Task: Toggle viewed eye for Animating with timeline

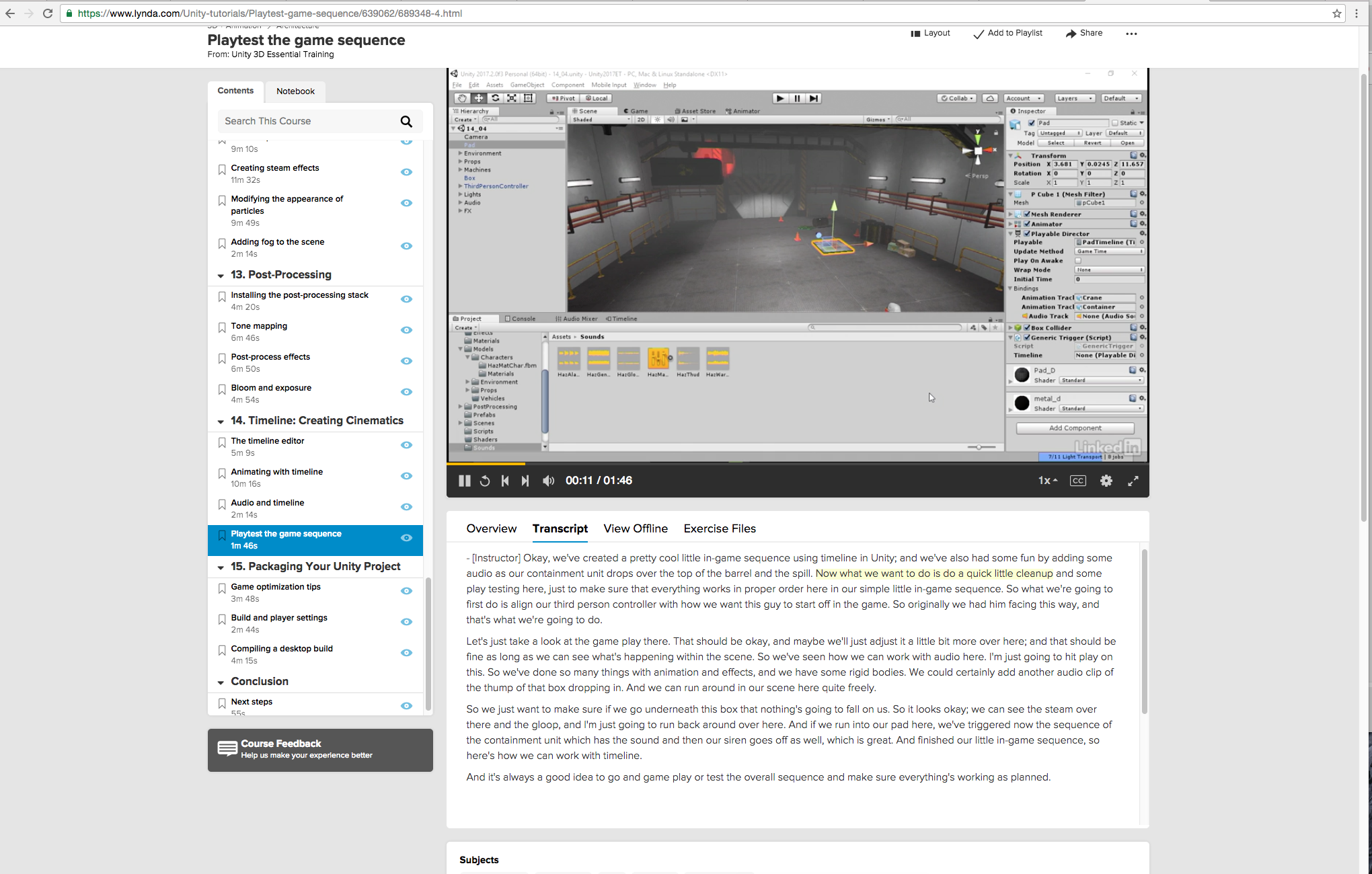Action: click(406, 476)
